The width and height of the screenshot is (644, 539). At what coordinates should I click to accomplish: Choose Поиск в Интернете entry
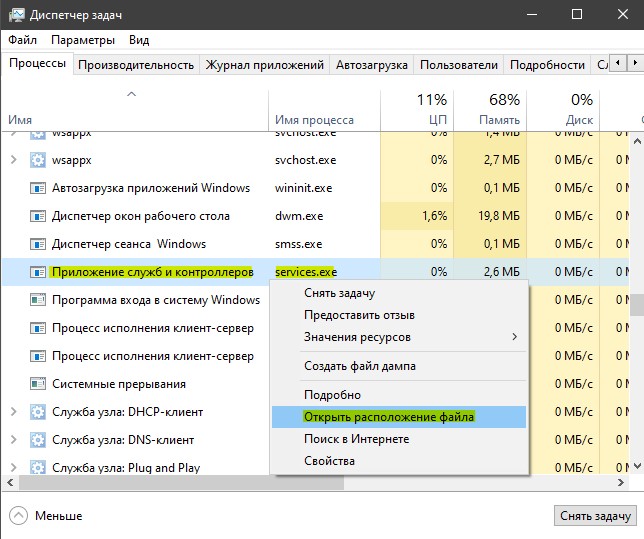tap(399, 439)
